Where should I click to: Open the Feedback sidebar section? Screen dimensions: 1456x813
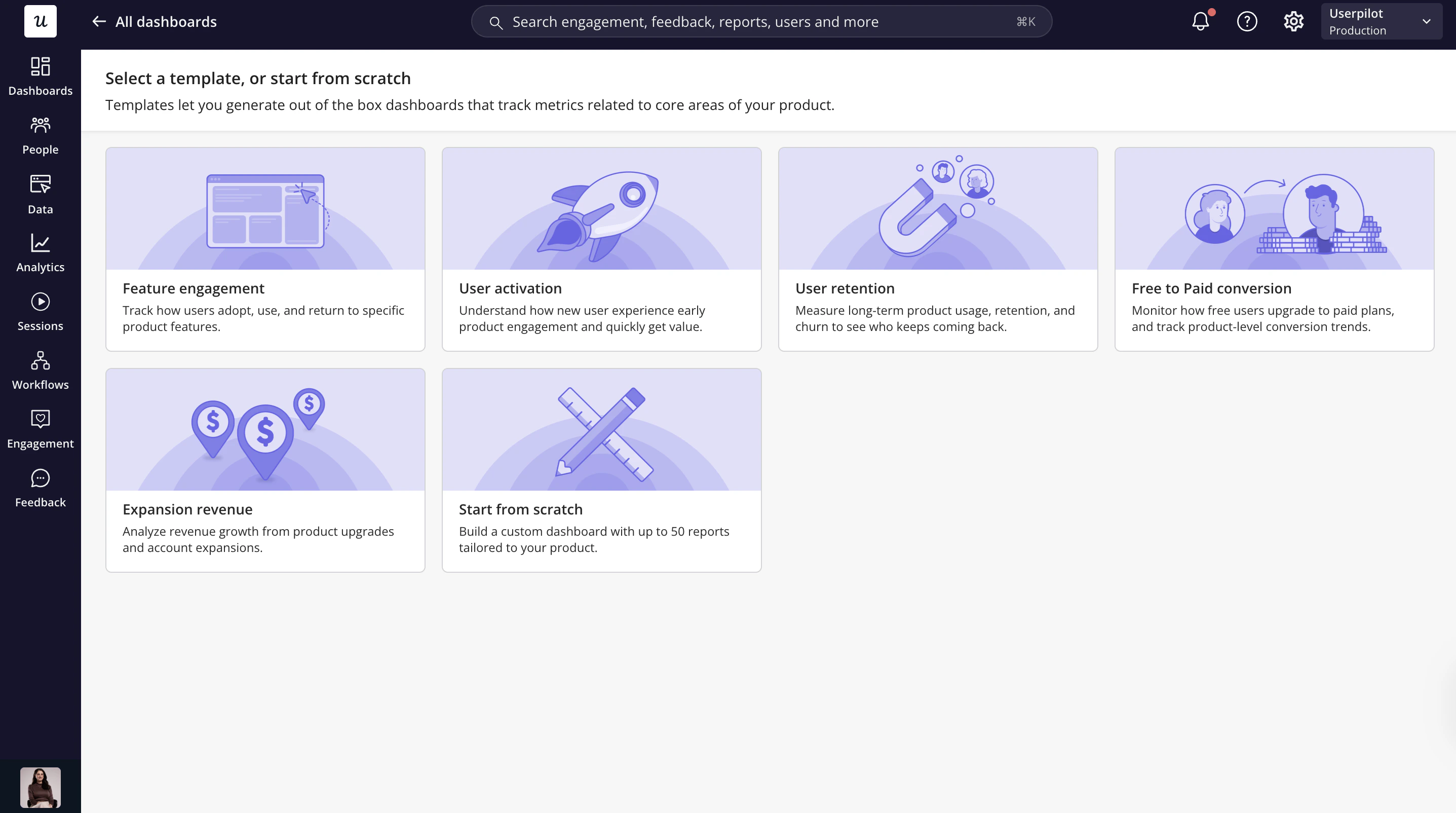pyautogui.click(x=40, y=489)
